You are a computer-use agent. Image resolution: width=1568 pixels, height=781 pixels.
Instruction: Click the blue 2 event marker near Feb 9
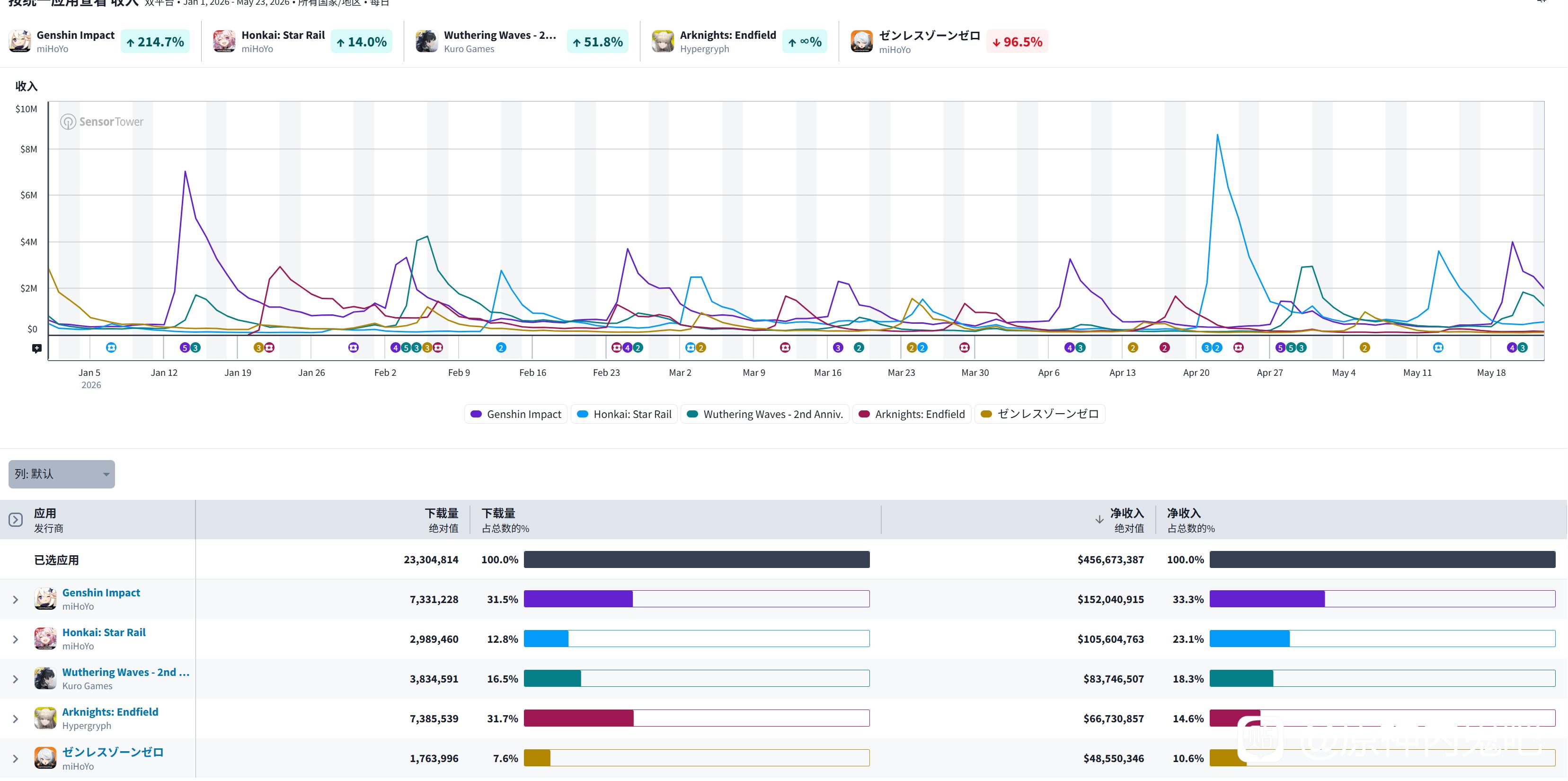501,347
